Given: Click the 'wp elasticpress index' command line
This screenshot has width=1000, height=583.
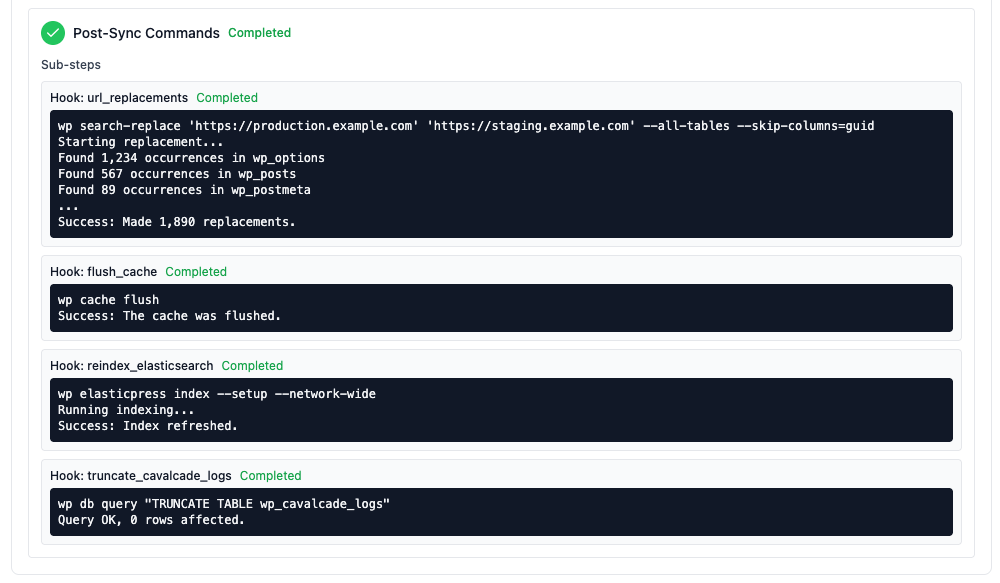Looking at the screenshot, I should pos(217,394).
